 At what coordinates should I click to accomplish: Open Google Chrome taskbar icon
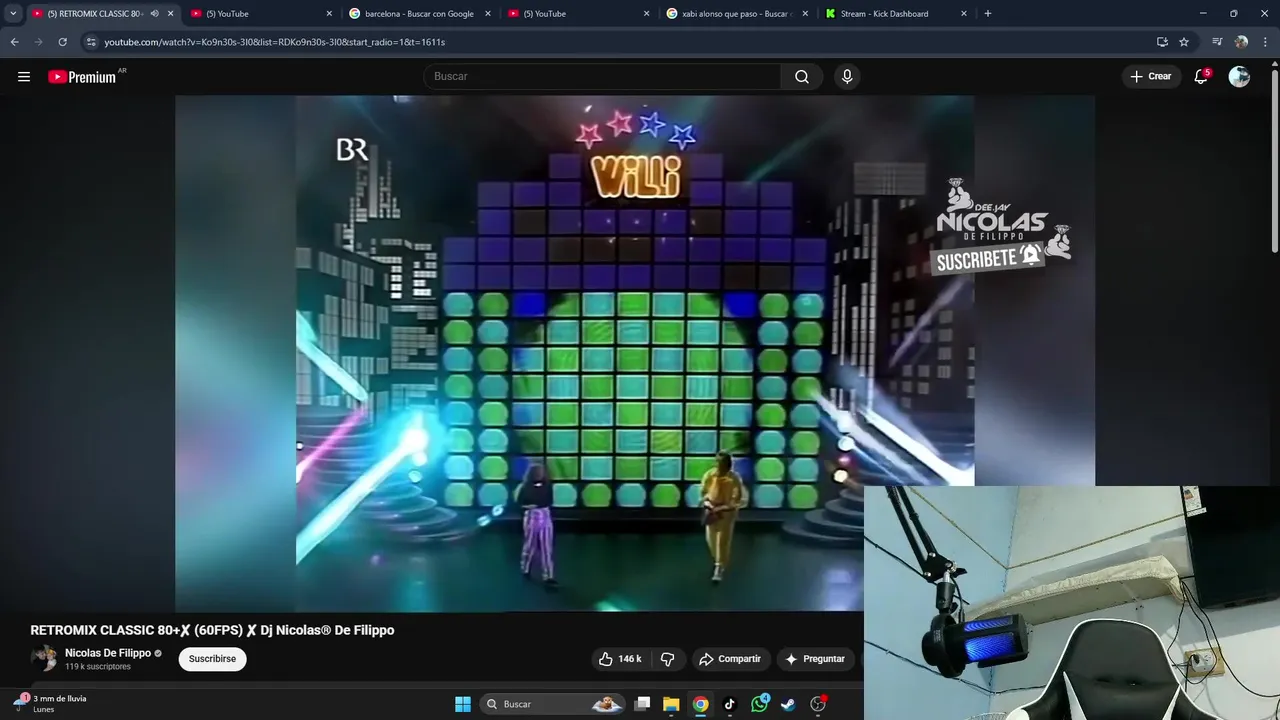701,704
